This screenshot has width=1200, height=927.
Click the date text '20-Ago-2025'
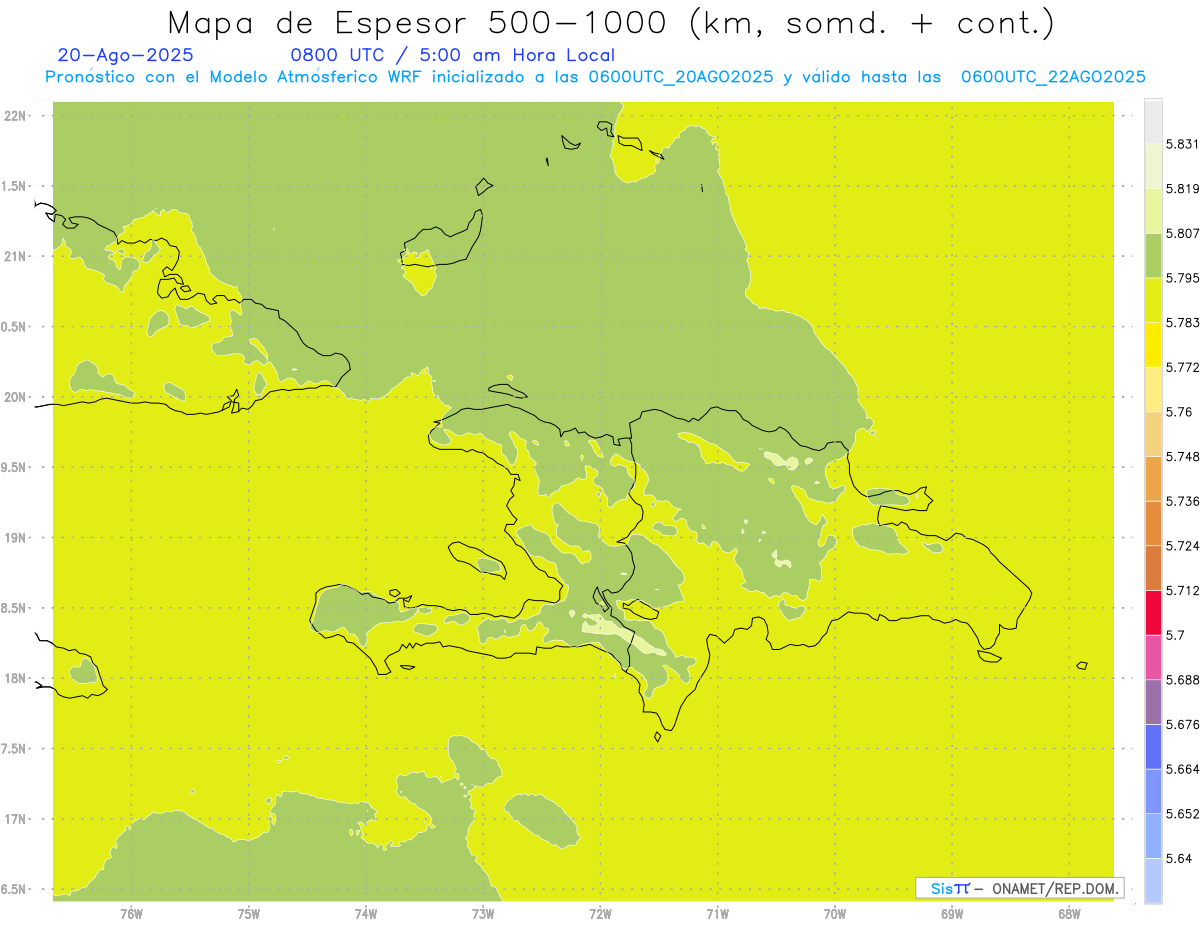pos(126,55)
